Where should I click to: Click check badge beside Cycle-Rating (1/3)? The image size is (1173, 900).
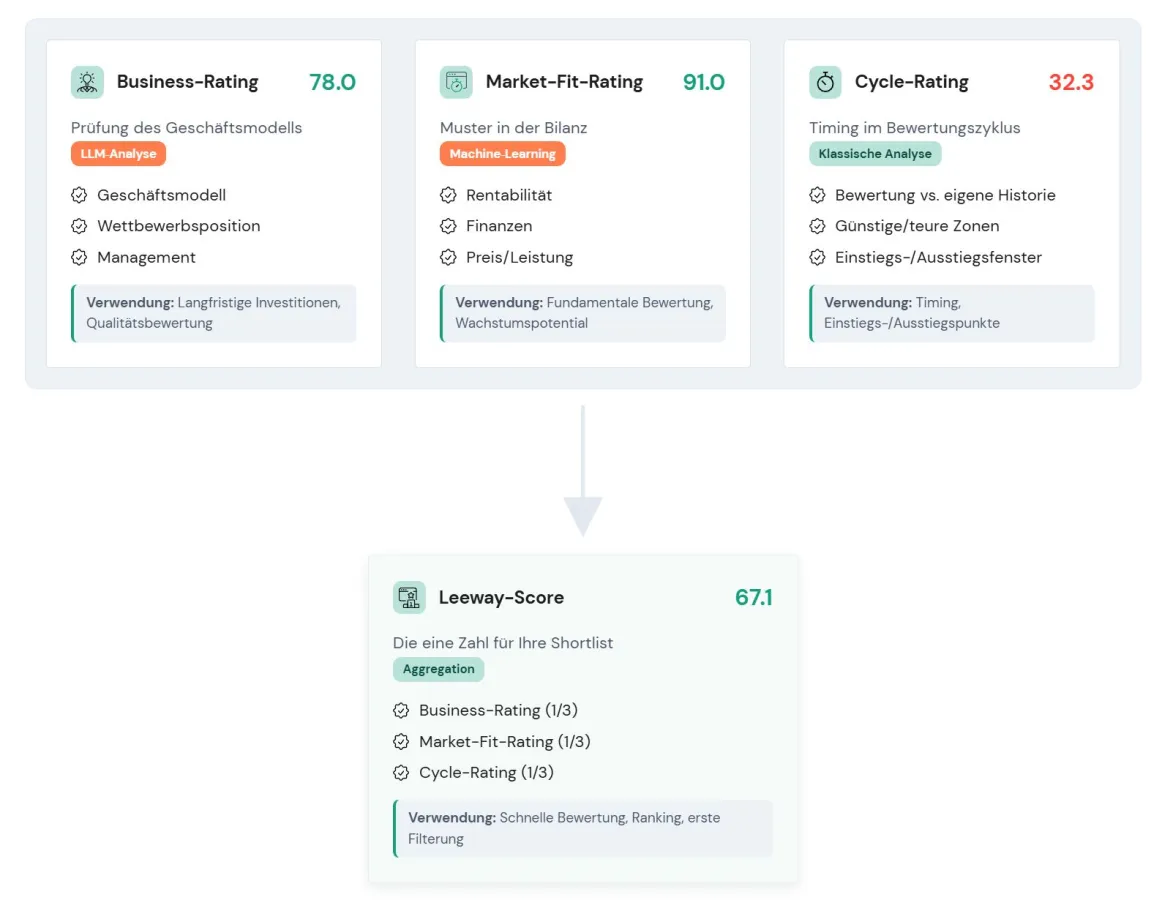(401, 773)
